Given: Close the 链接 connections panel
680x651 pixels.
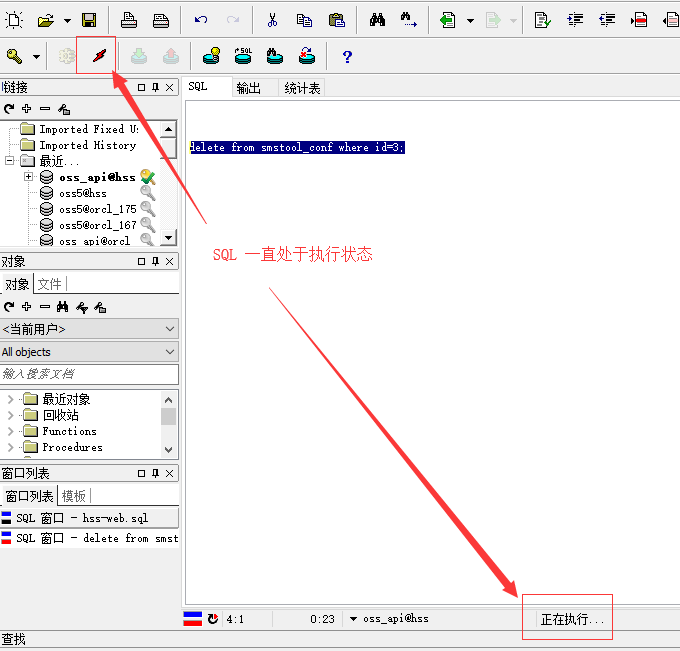Looking at the screenshot, I should pos(169,88).
